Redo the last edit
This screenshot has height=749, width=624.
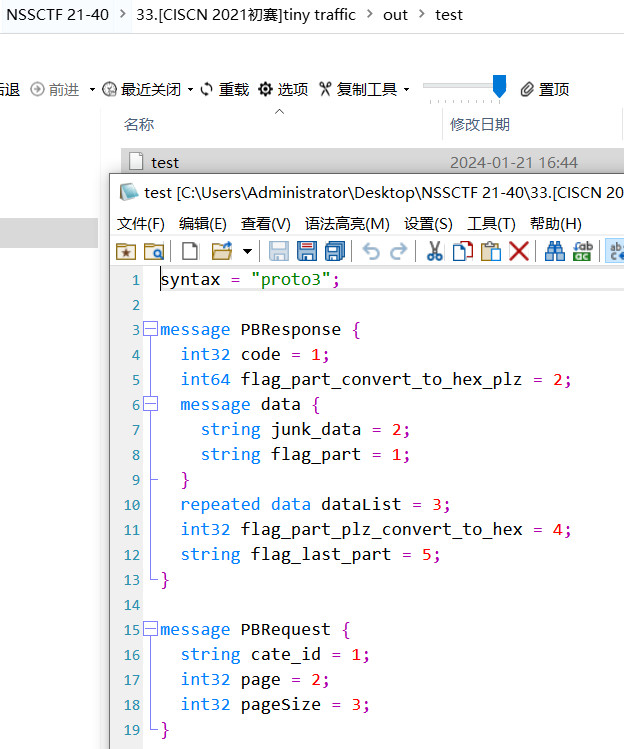398,251
